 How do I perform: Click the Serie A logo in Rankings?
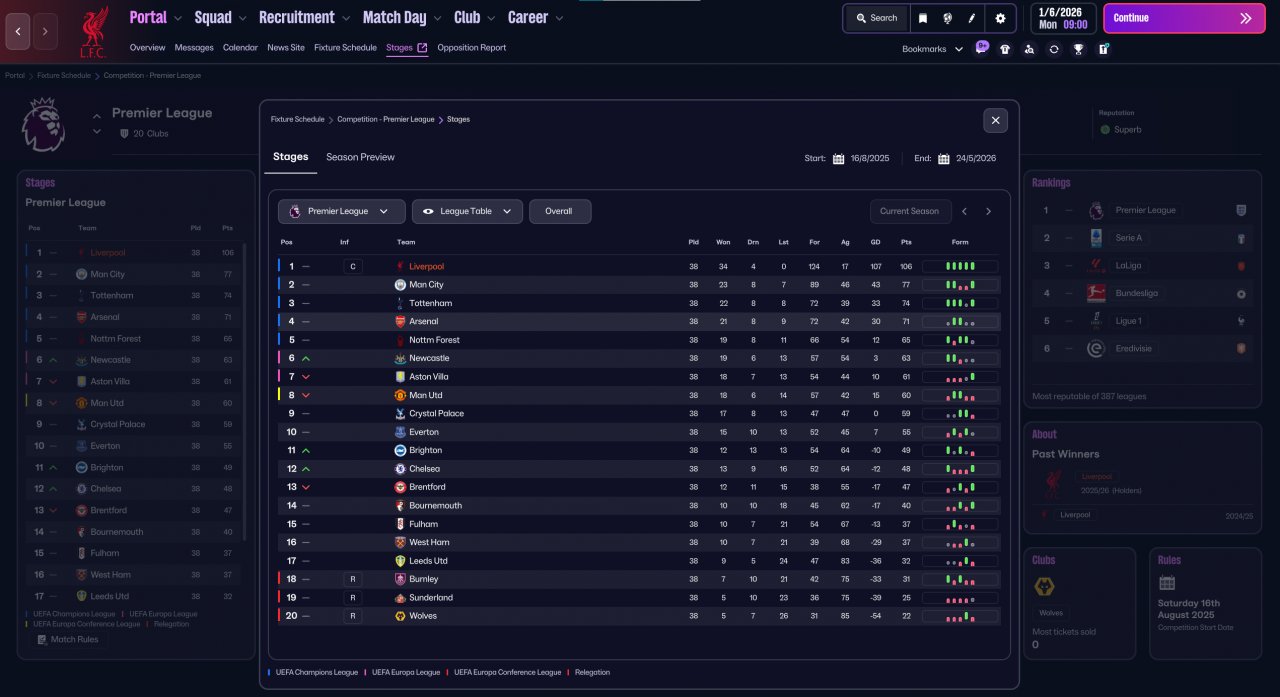(x=1096, y=238)
